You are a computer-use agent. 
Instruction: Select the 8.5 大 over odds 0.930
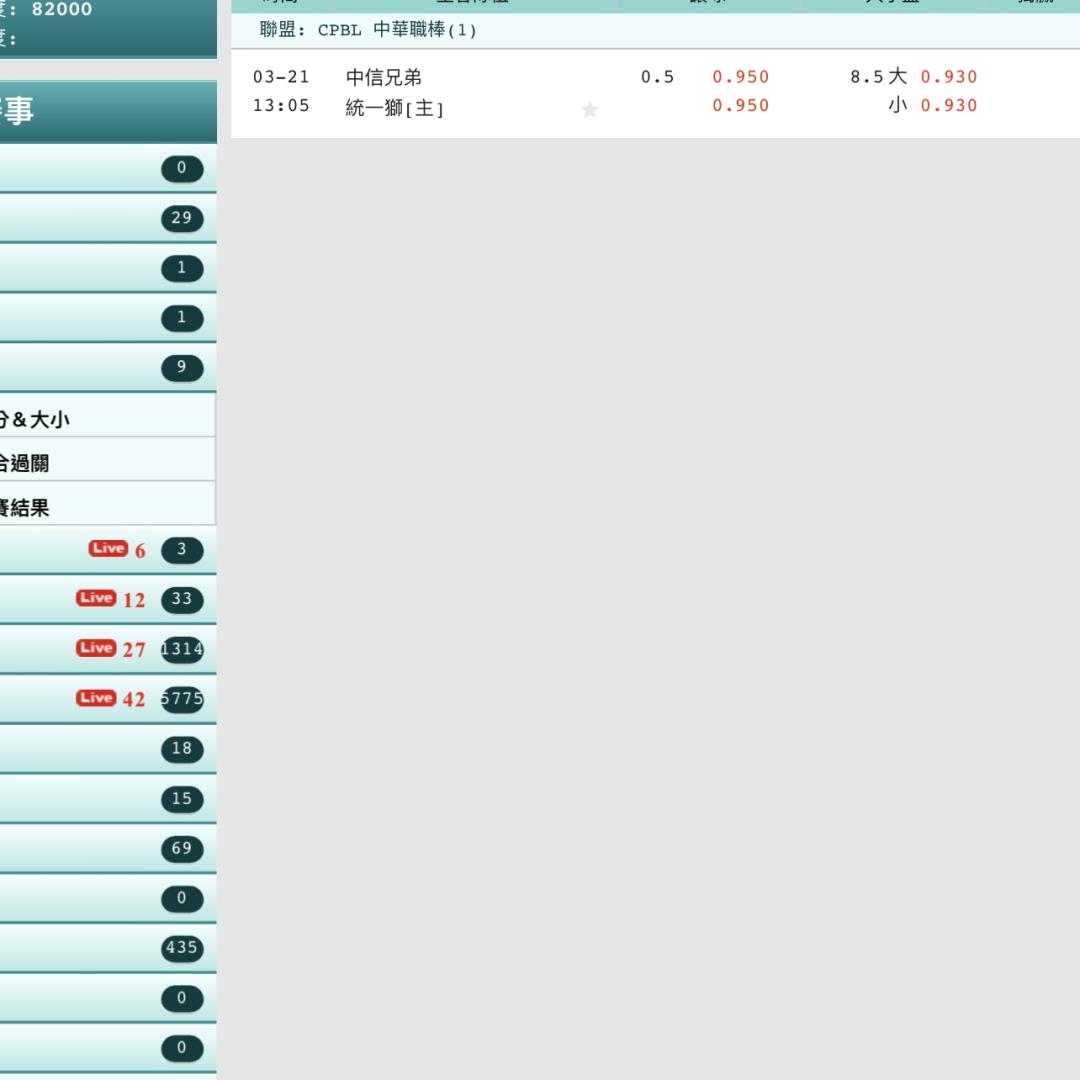(948, 77)
